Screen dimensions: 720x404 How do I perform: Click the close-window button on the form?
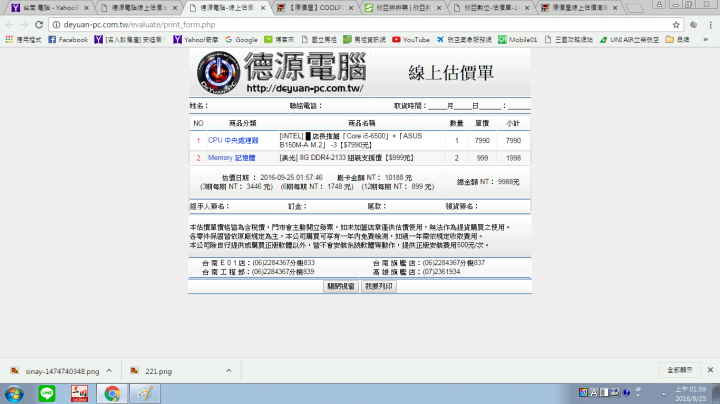pos(341,286)
